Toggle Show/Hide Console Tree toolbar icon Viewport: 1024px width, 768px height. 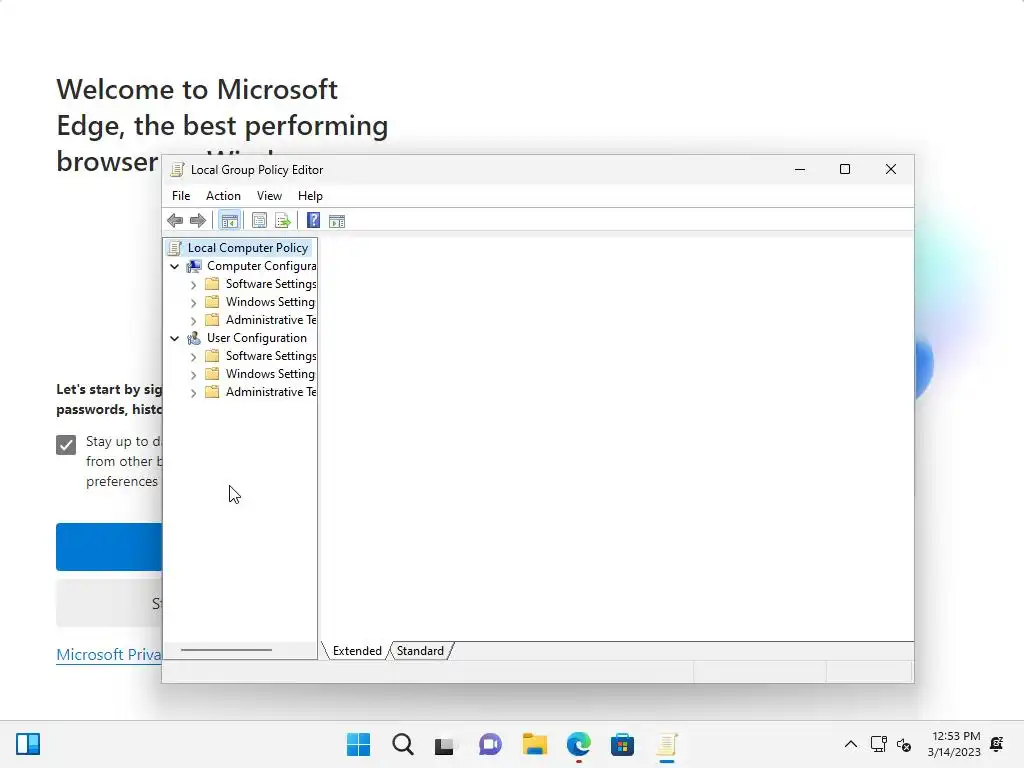229,221
